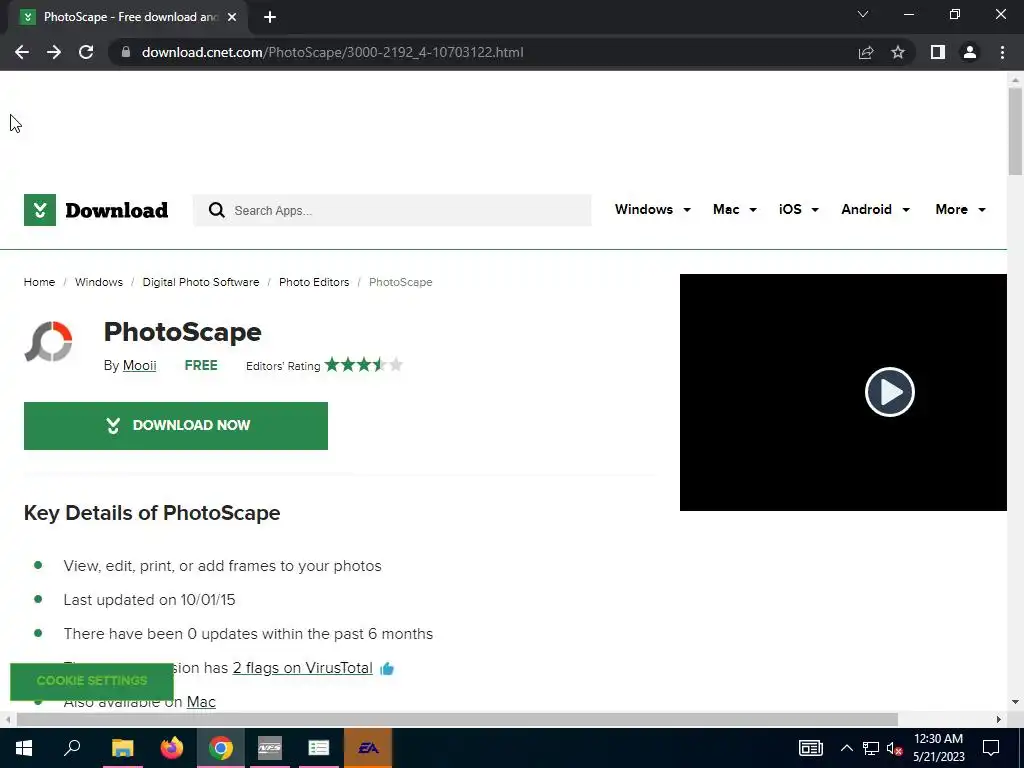Click the vertical scrollbar thumb

pyautogui.click(x=1016, y=131)
